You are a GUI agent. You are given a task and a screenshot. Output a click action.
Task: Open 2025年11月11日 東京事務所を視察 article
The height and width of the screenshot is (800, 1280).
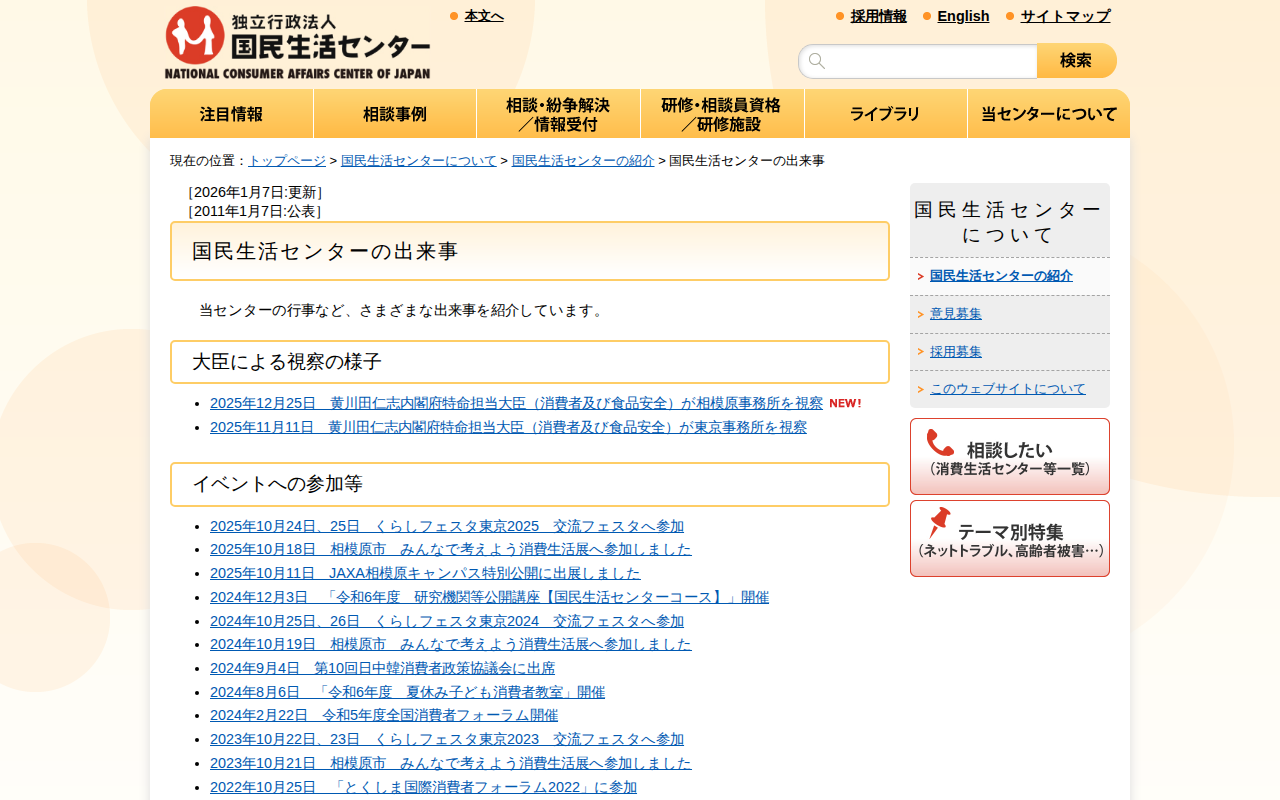point(508,427)
